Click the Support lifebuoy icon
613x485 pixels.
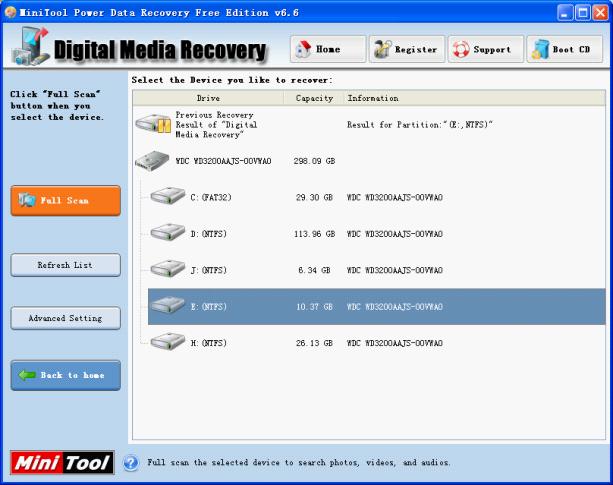click(461, 50)
